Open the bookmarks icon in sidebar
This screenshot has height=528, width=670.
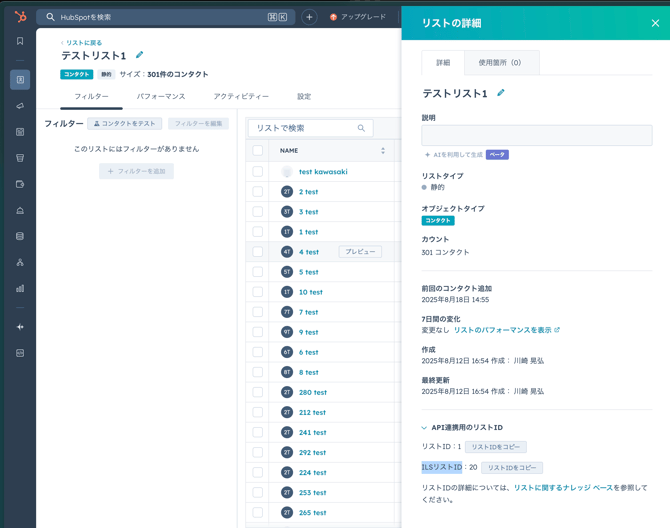pyautogui.click(x=20, y=41)
